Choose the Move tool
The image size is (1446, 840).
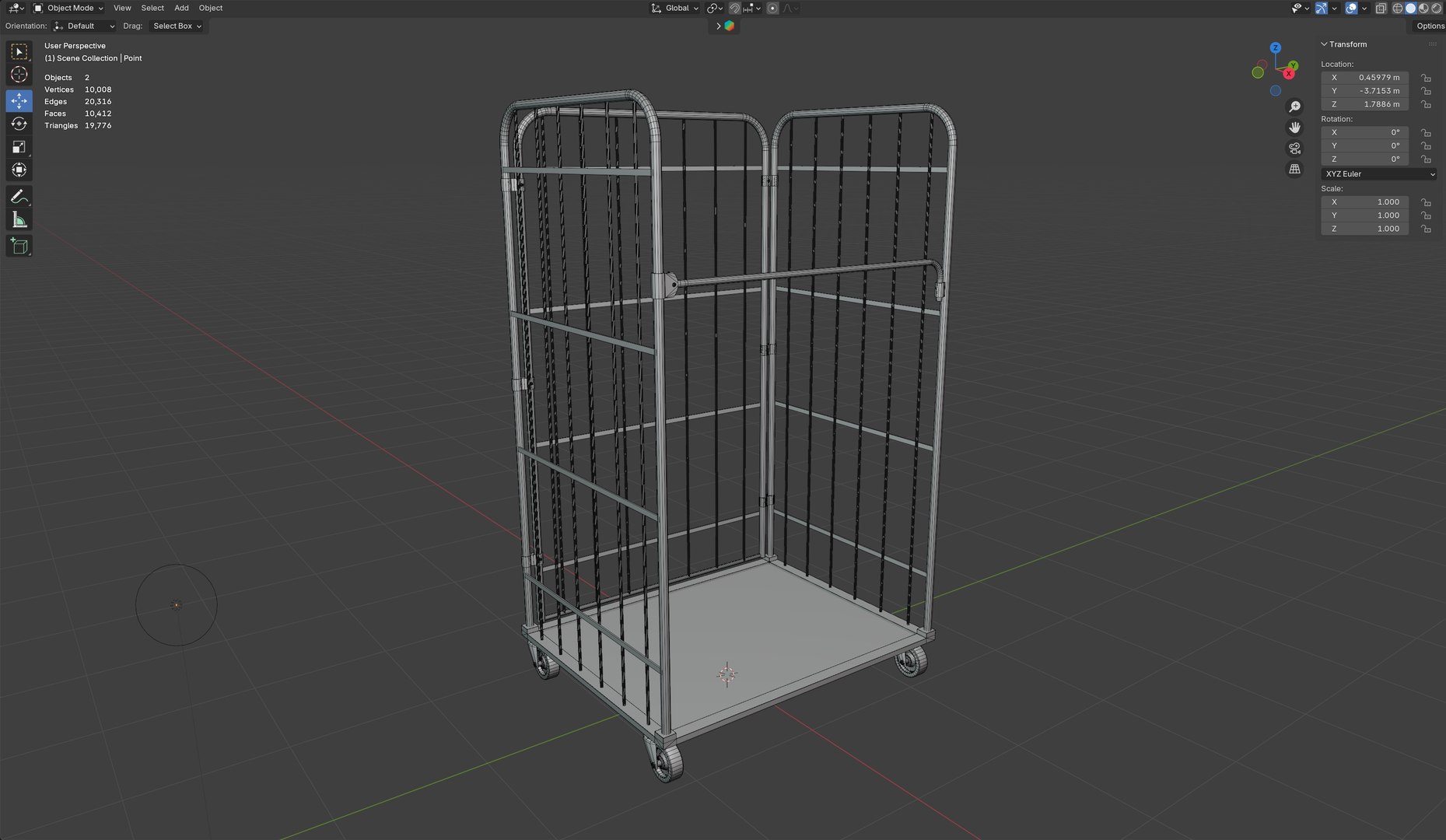tap(19, 100)
